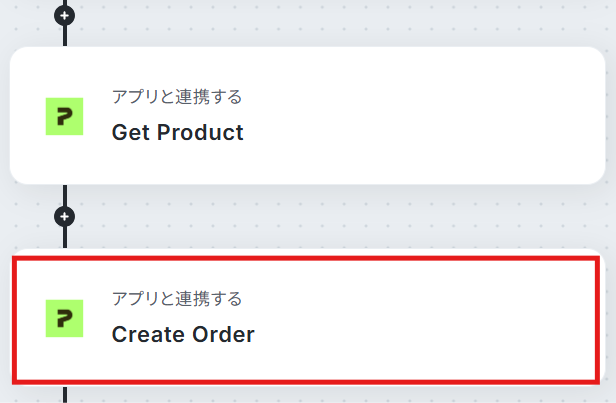Click the plus button above Get Product
The image size is (616, 403).
pos(64,16)
